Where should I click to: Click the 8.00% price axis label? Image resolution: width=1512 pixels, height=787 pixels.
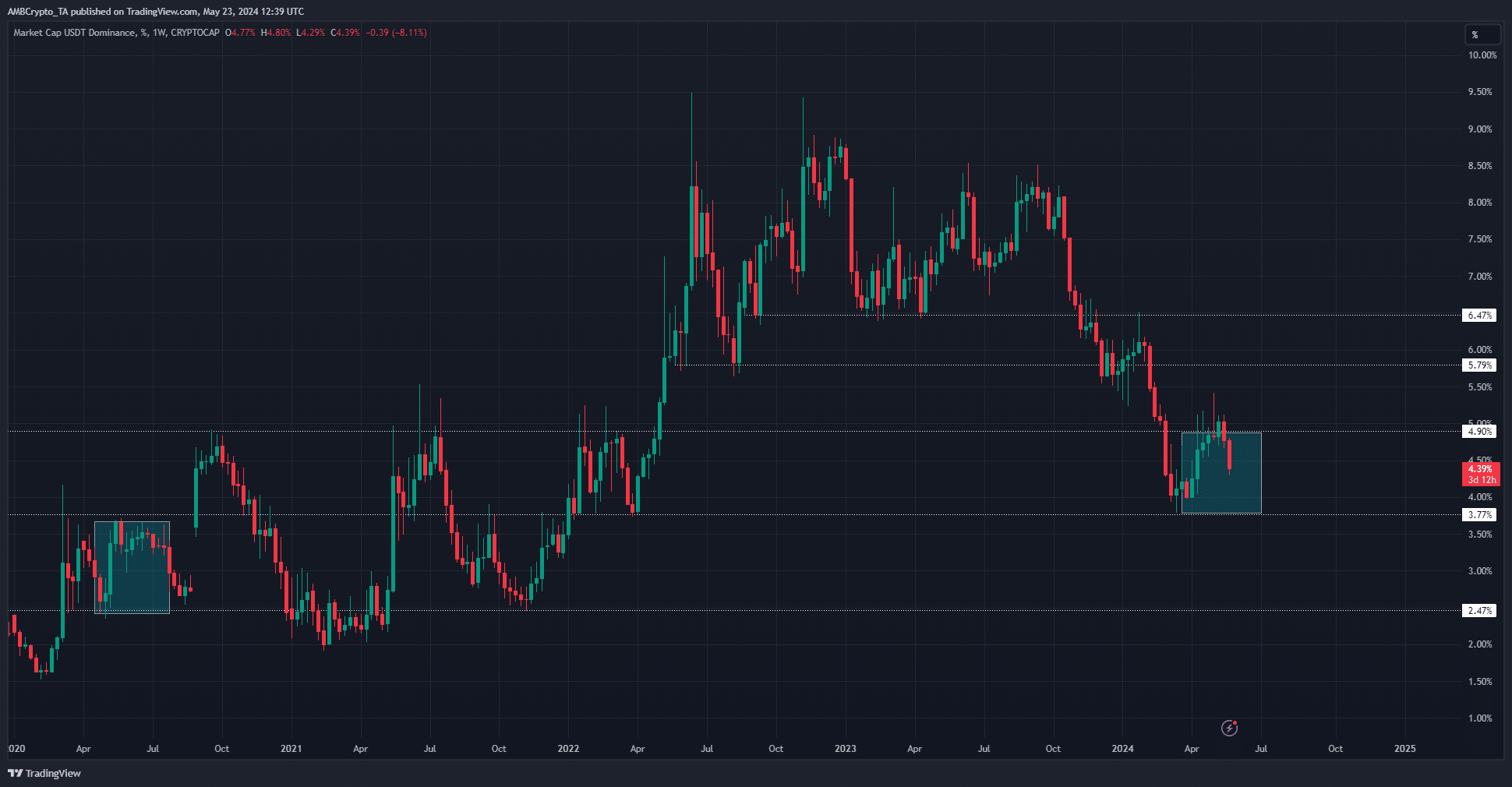(1480, 203)
